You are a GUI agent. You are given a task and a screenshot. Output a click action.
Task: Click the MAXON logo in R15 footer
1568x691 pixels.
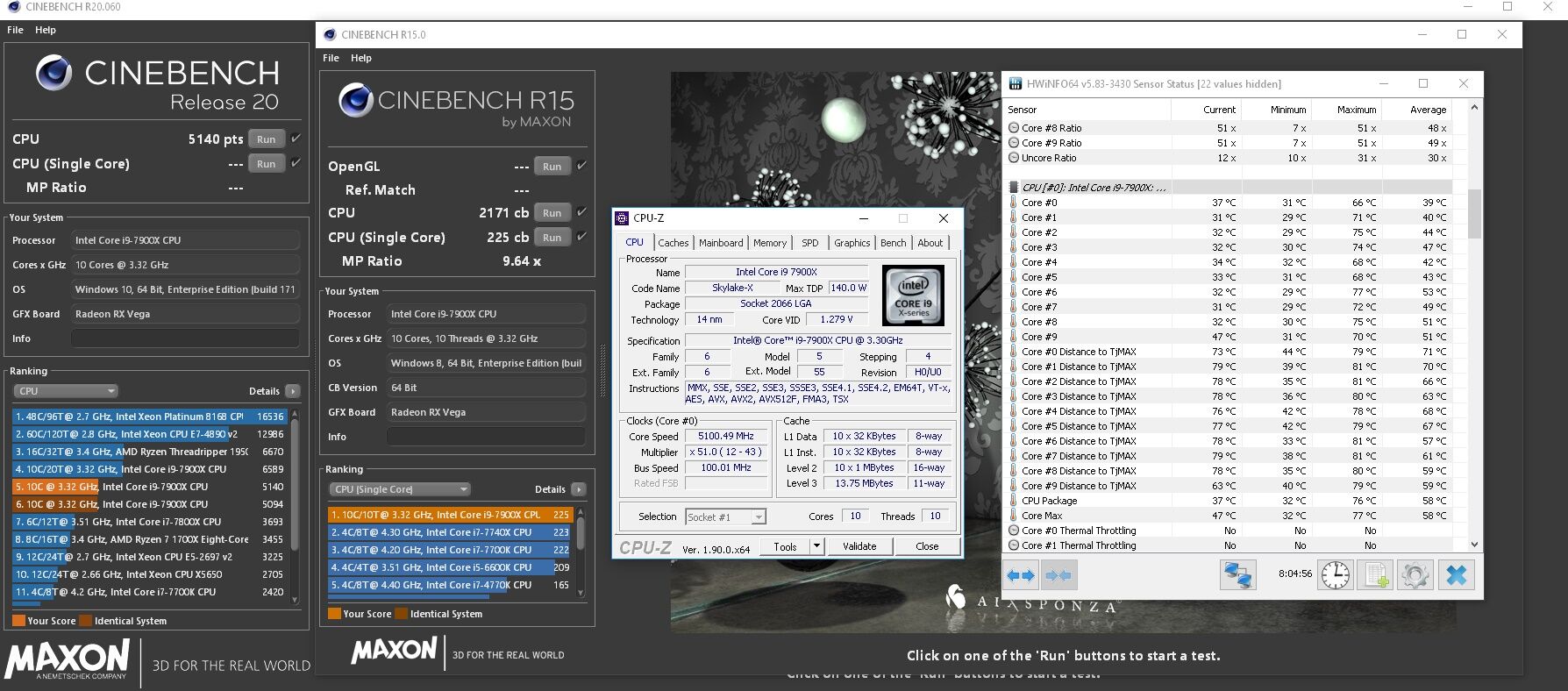click(x=394, y=650)
